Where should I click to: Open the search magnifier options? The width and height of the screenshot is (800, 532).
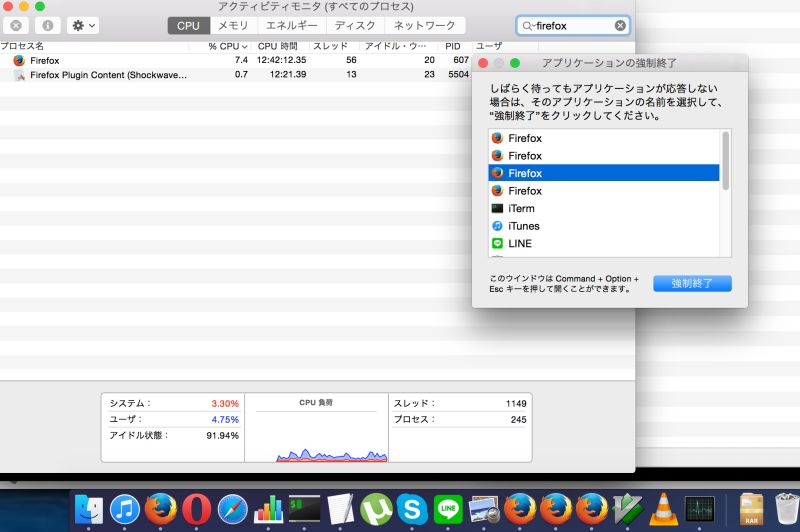point(528,26)
